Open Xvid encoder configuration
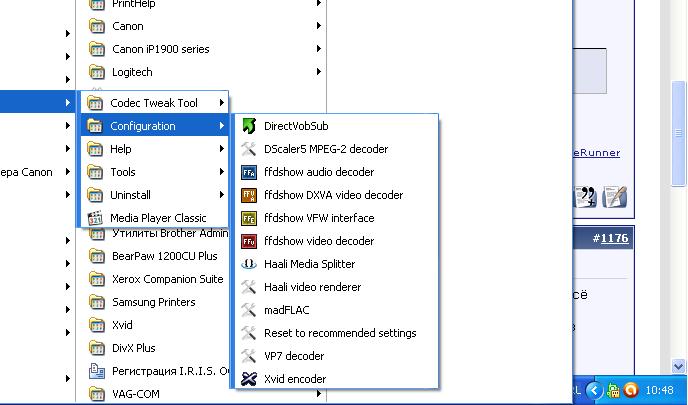 point(294,379)
